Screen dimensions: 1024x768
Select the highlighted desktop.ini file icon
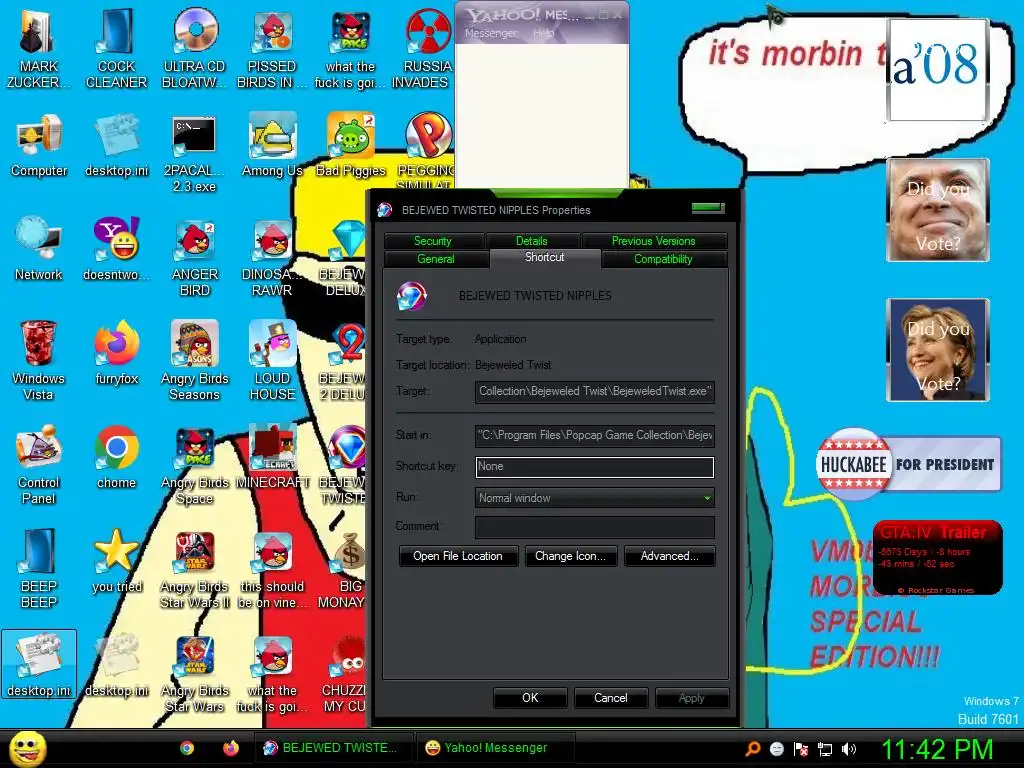39,665
